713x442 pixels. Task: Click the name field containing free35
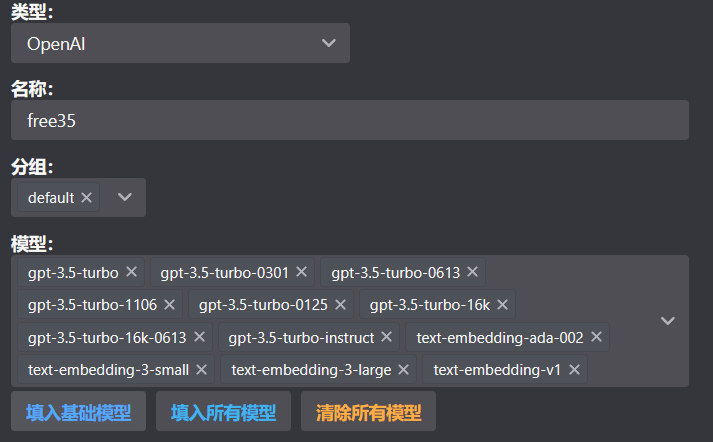click(350, 120)
